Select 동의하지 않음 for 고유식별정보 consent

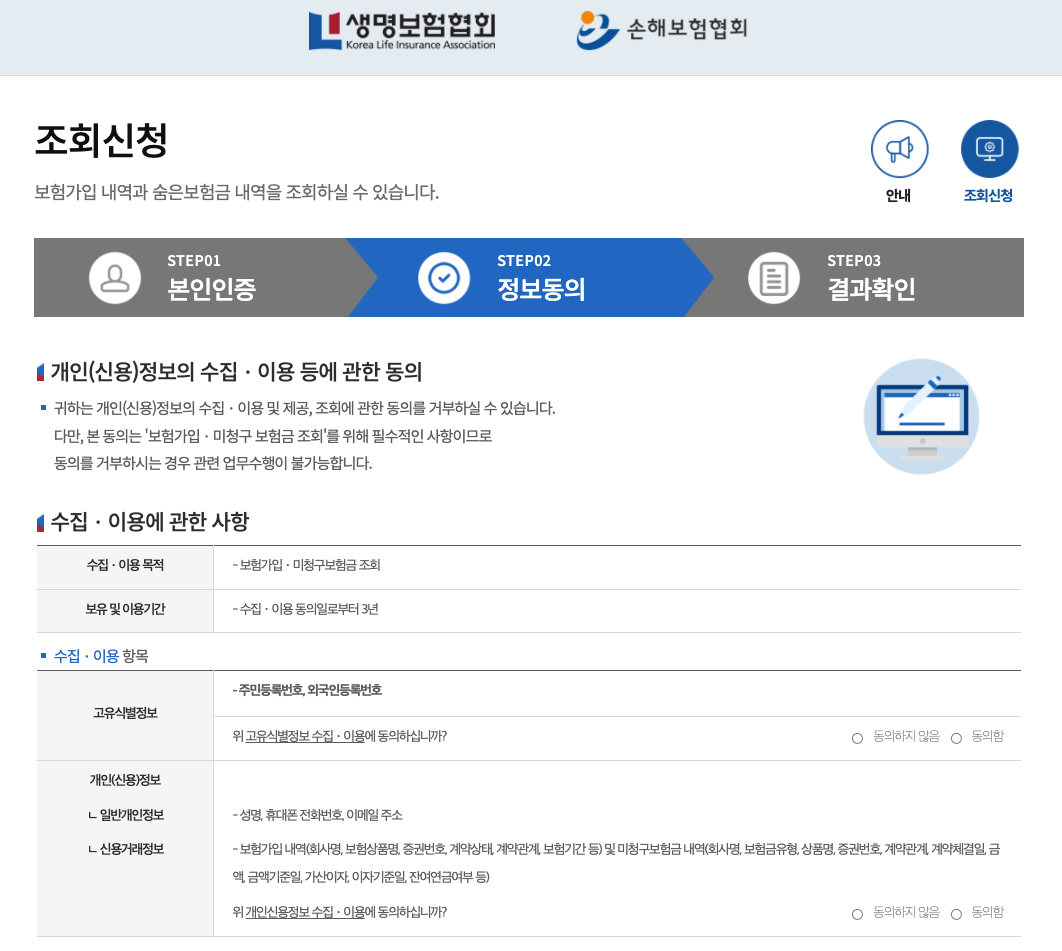coord(857,737)
